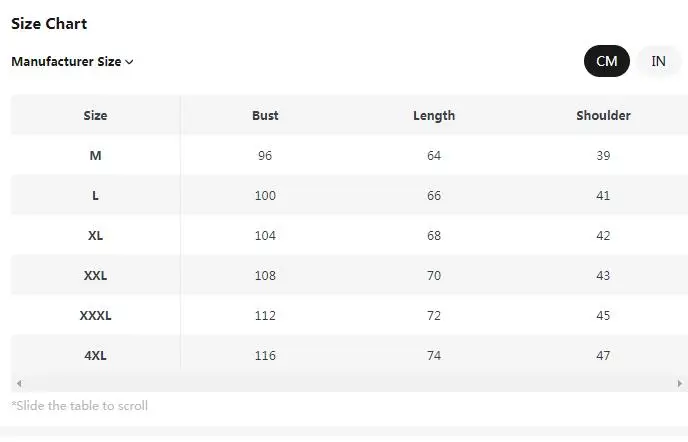This screenshot has height=442, width=688.
Task: Switch measurement units to CM
Action: tap(607, 61)
